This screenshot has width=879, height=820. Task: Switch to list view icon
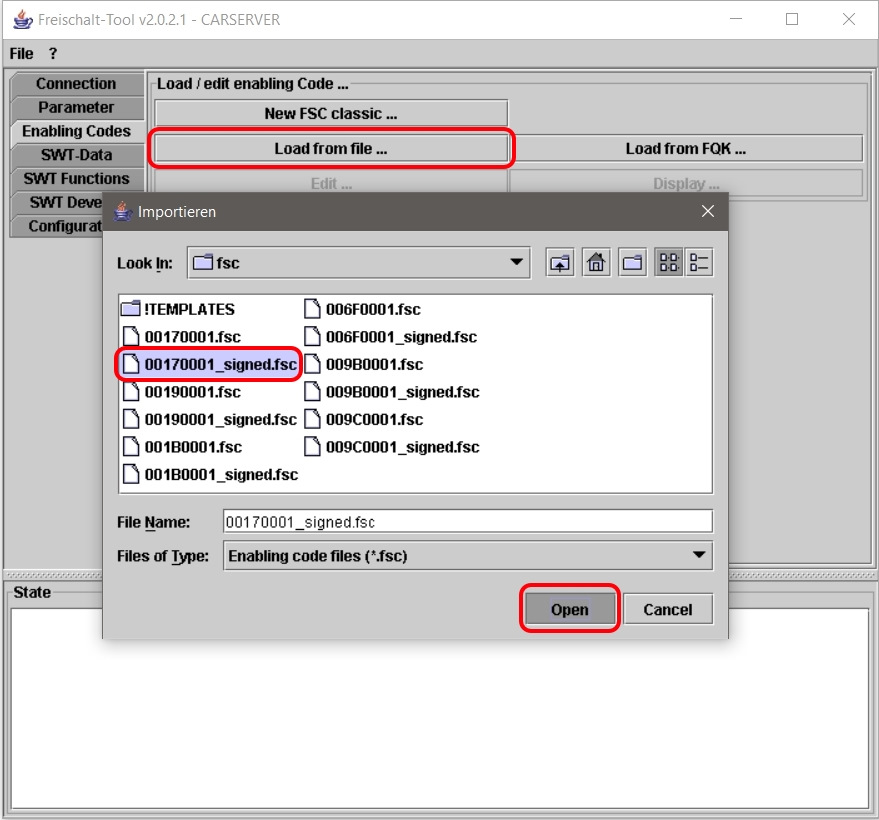[x=669, y=262]
